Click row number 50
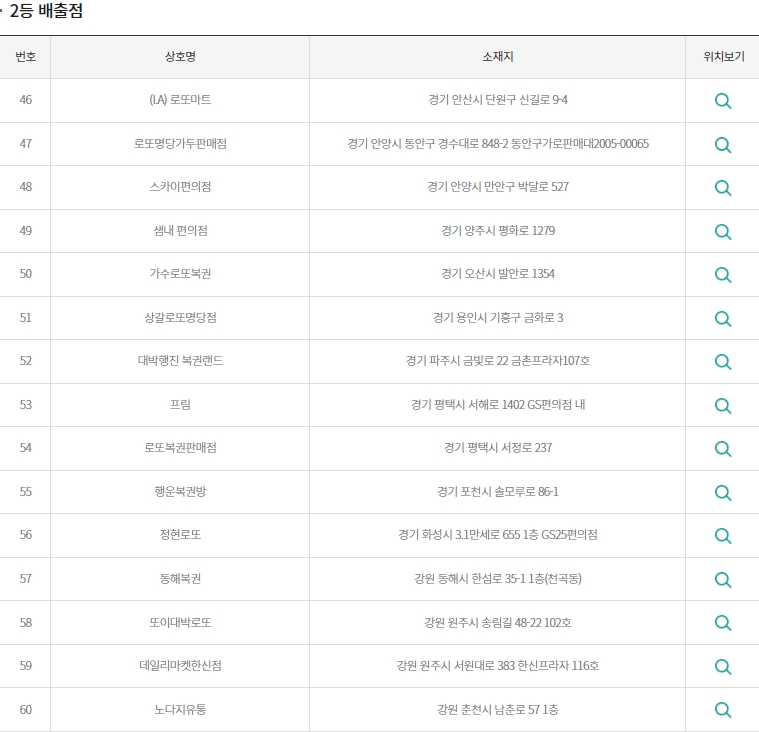 25,274
